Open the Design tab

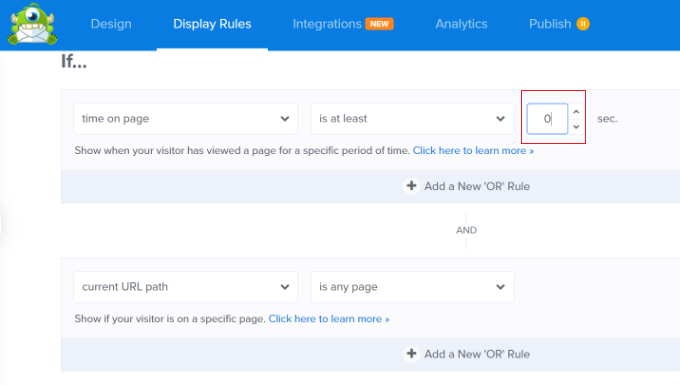tap(111, 24)
